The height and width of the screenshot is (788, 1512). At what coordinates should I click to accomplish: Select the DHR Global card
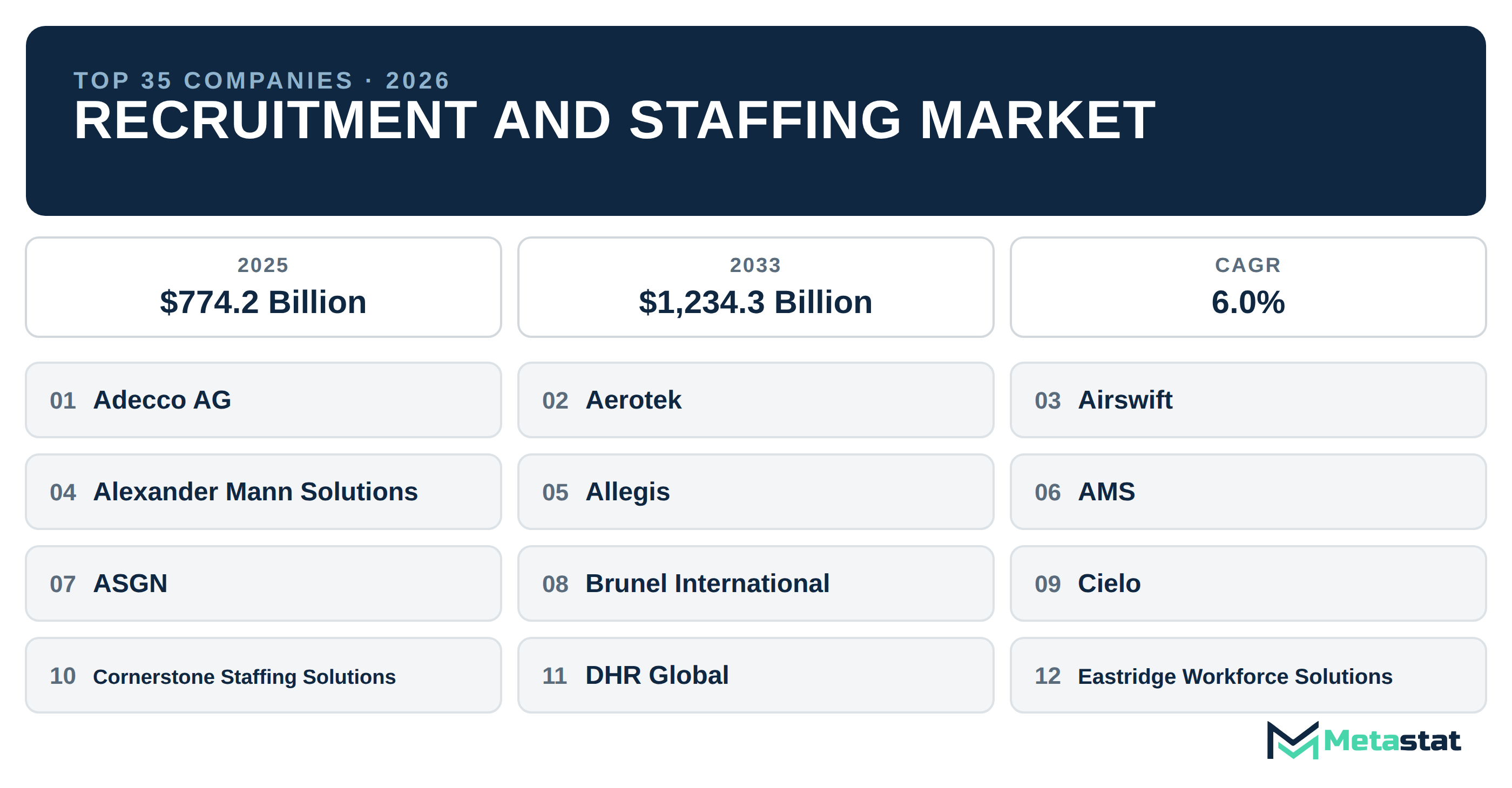pos(755,675)
